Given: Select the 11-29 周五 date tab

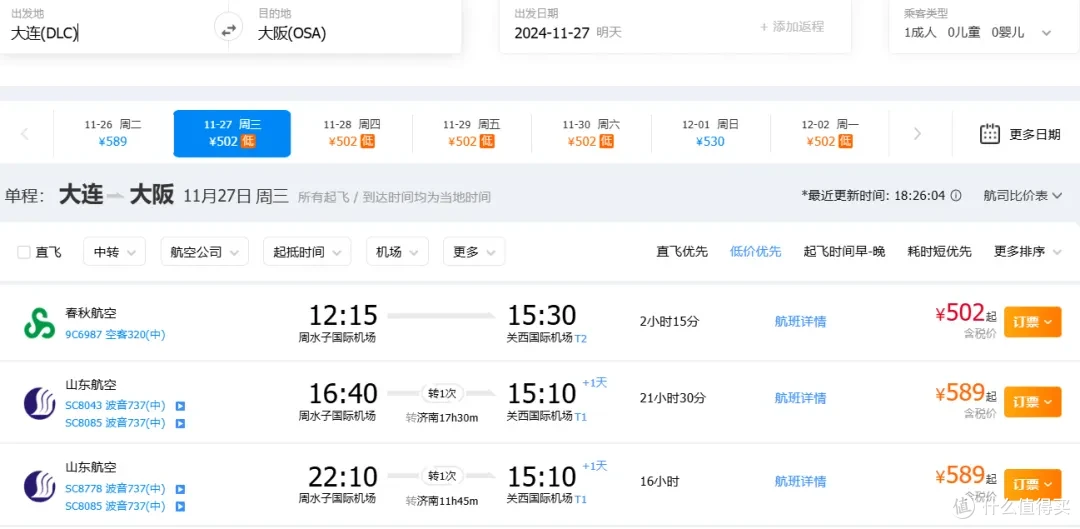Looking at the screenshot, I should (472, 134).
